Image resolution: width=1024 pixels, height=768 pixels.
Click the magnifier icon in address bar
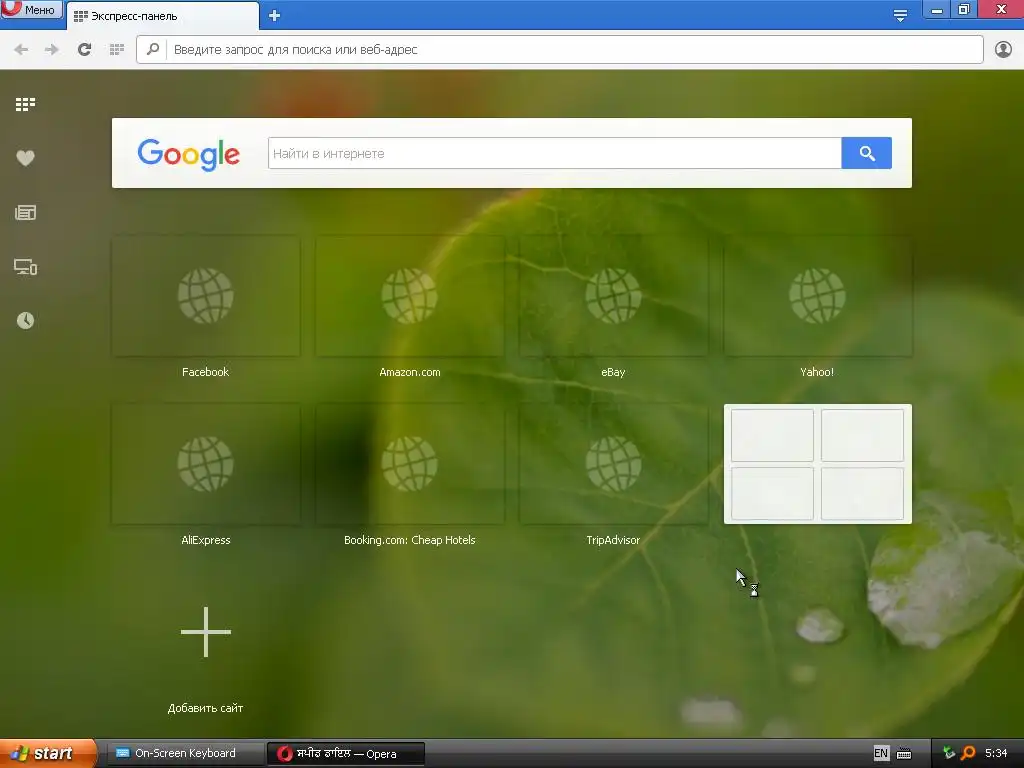(153, 49)
